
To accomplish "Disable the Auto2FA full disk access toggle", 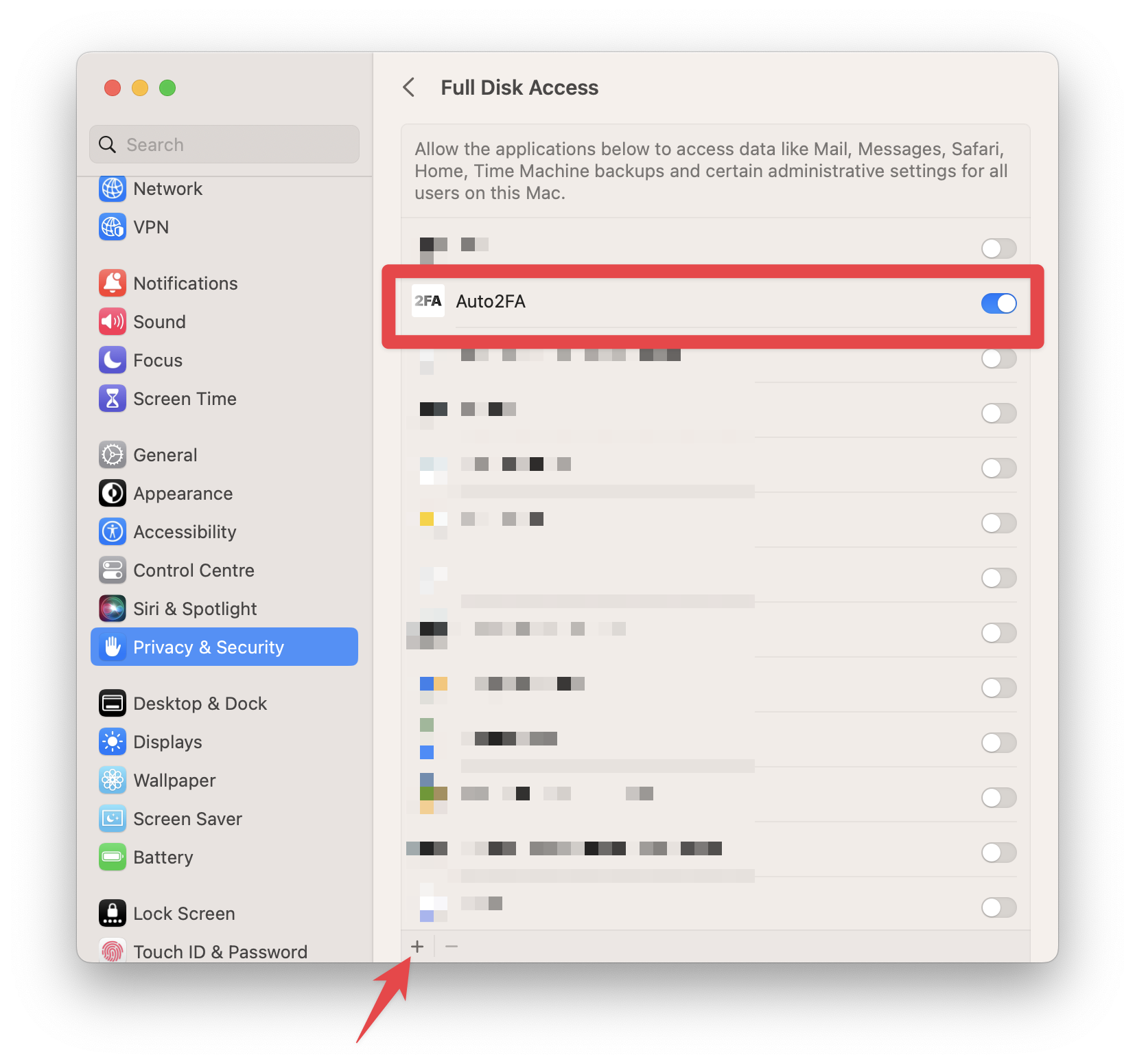I will 998,303.
